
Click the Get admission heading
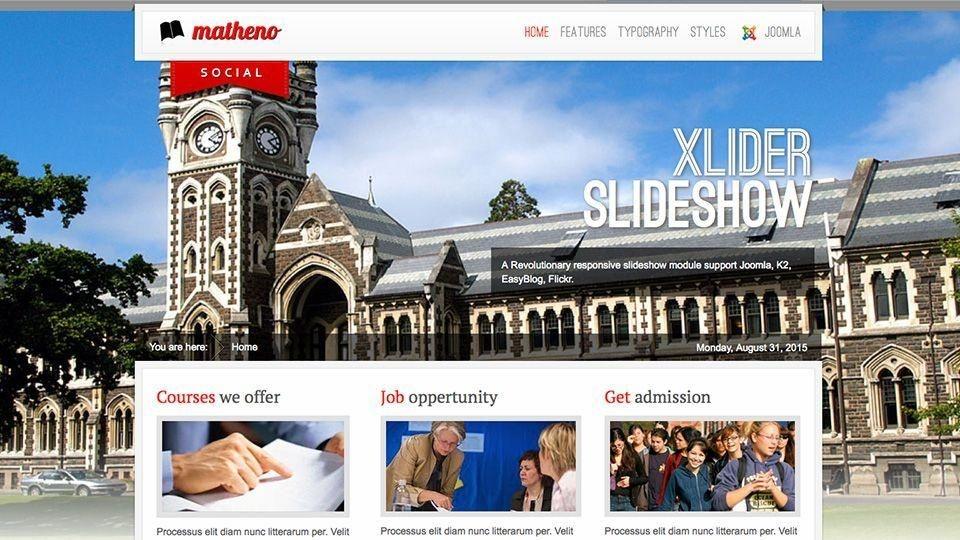point(658,397)
